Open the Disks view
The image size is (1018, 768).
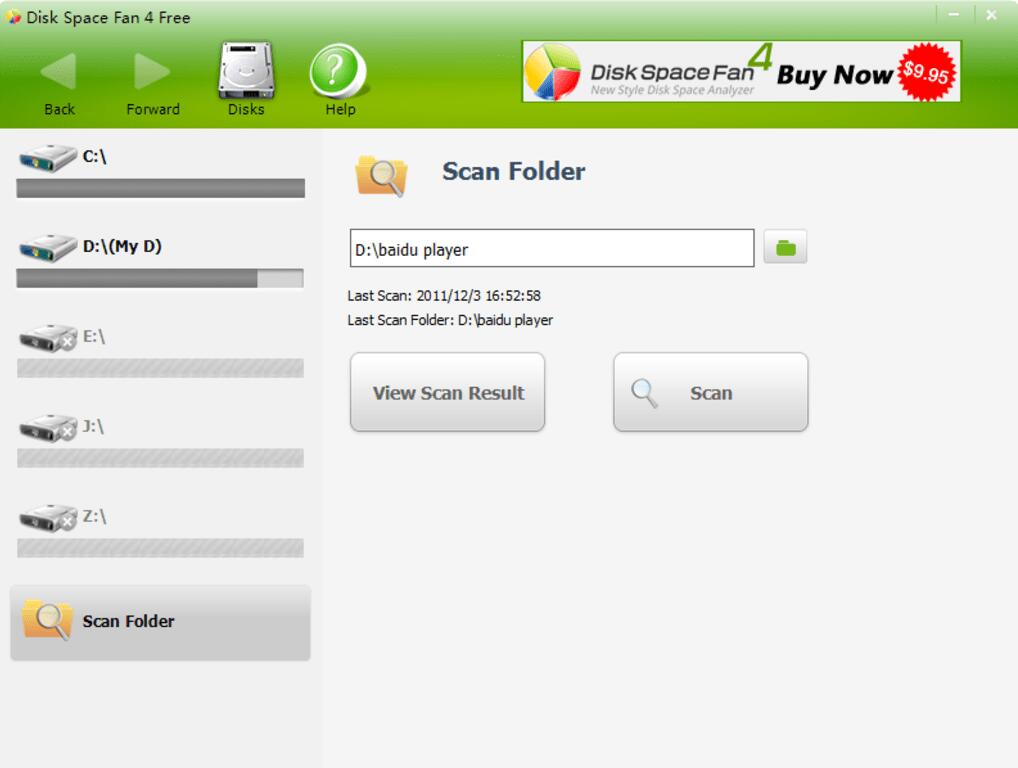tap(245, 72)
